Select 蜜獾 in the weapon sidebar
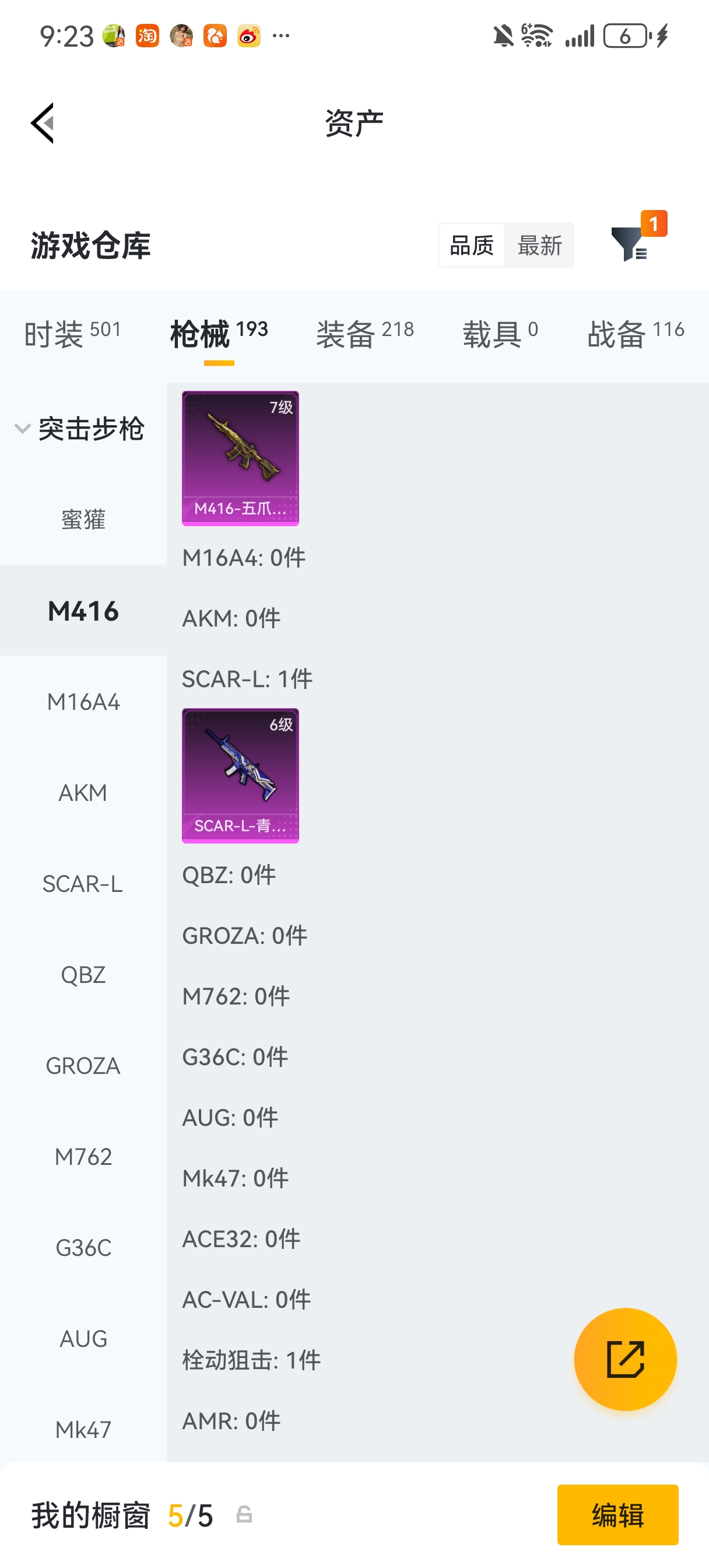The image size is (709, 1568). [x=83, y=519]
